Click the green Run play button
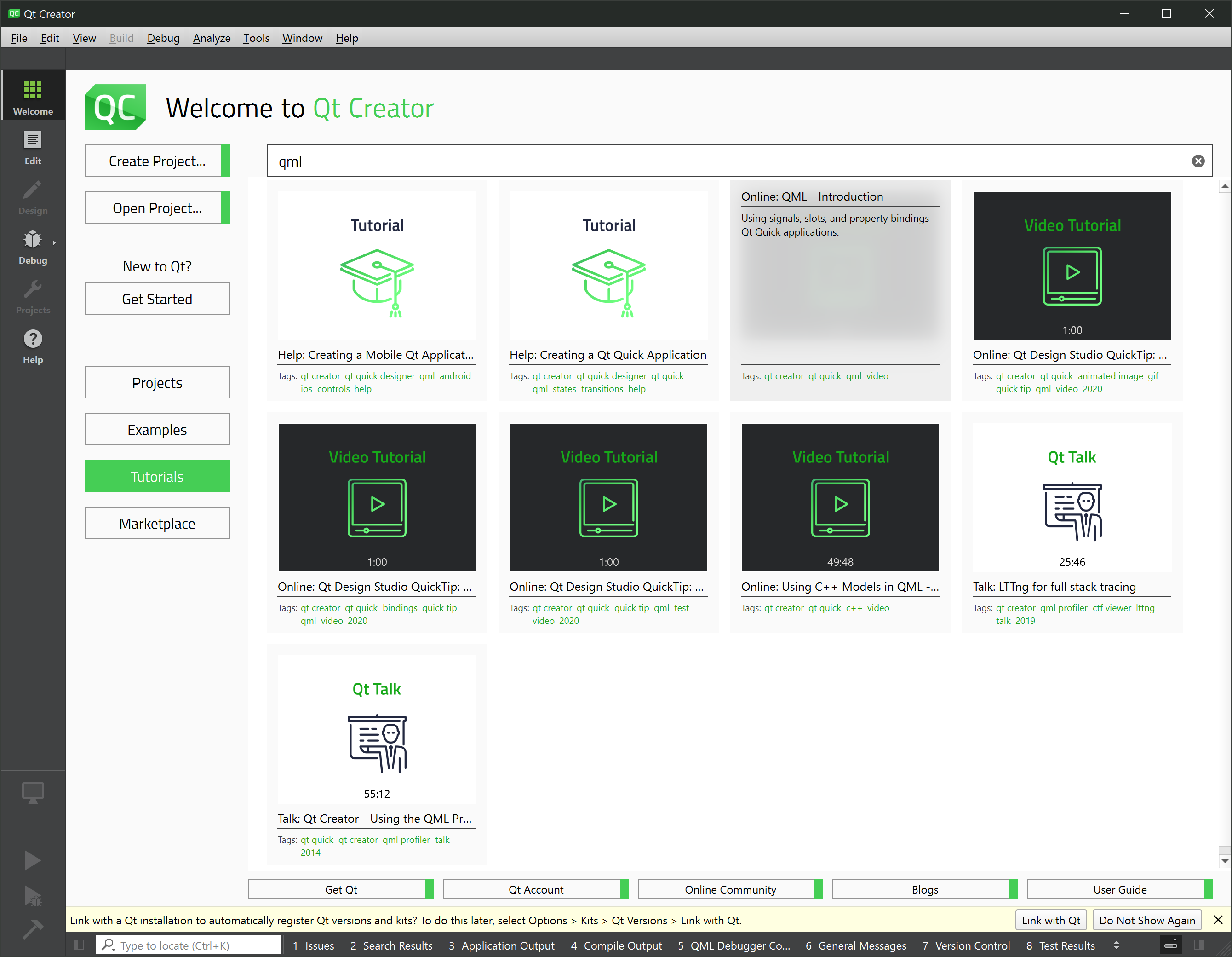Viewport: 1232px width, 957px height. [32, 860]
